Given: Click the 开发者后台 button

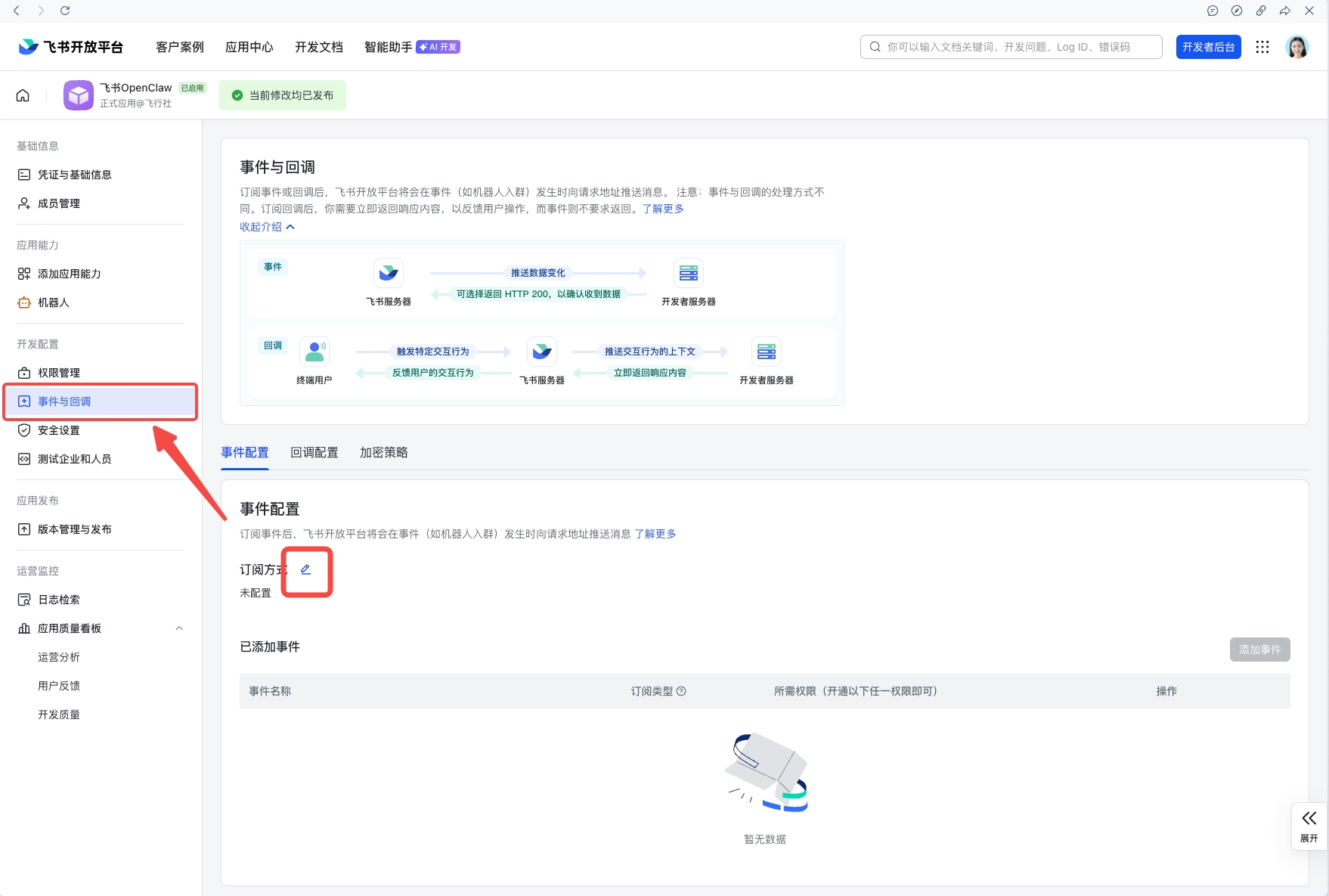Looking at the screenshot, I should [x=1208, y=46].
